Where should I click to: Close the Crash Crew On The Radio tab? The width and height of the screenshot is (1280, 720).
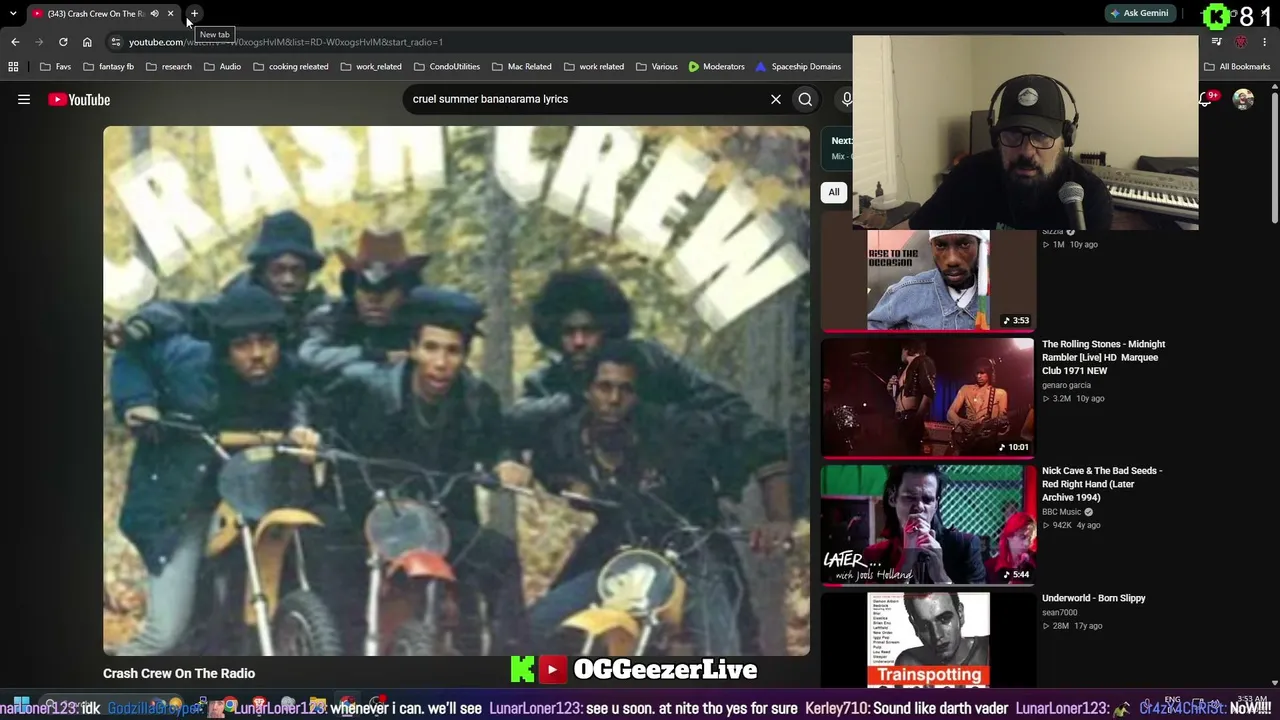(171, 14)
